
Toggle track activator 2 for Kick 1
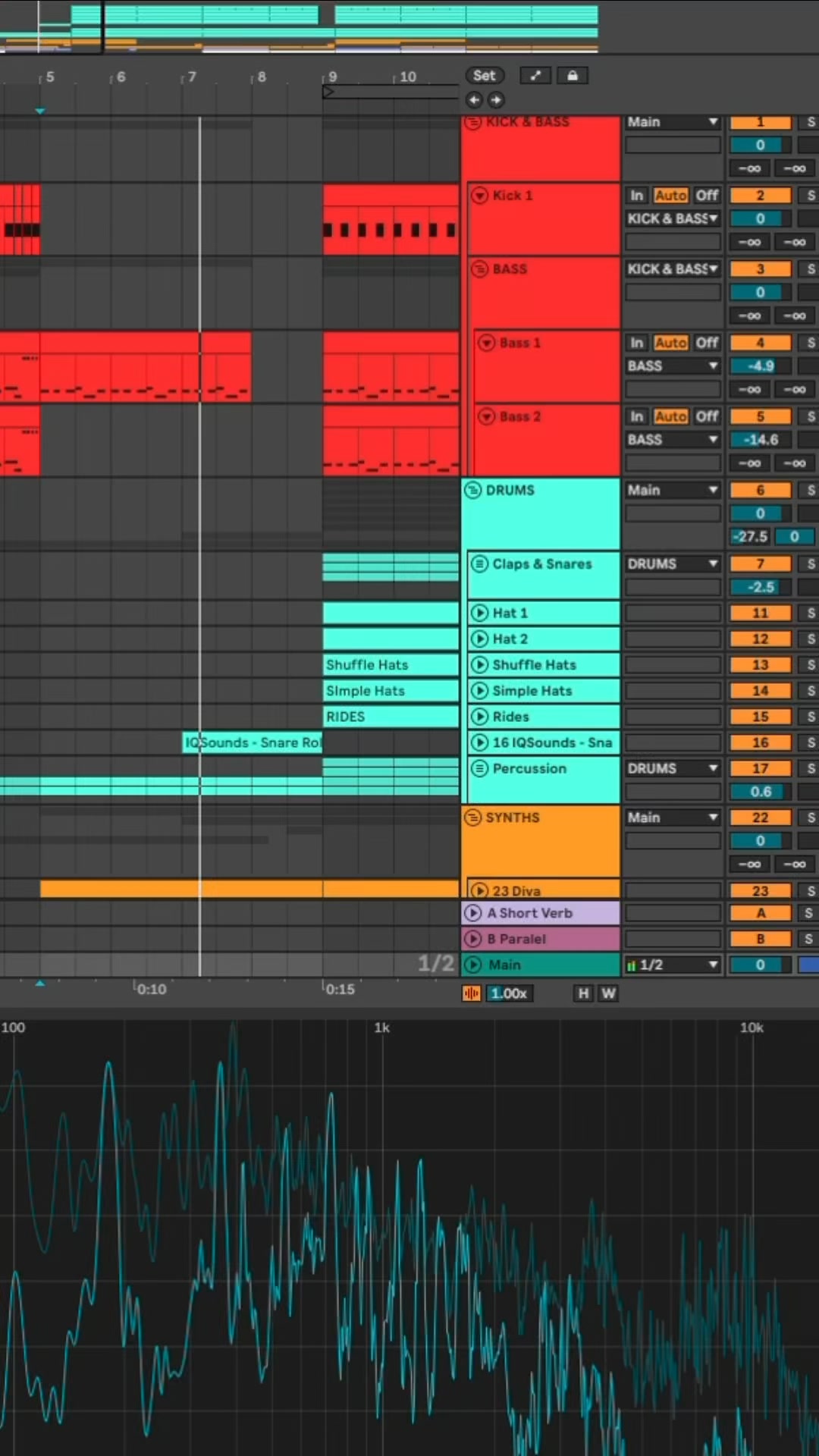coord(760,195)
